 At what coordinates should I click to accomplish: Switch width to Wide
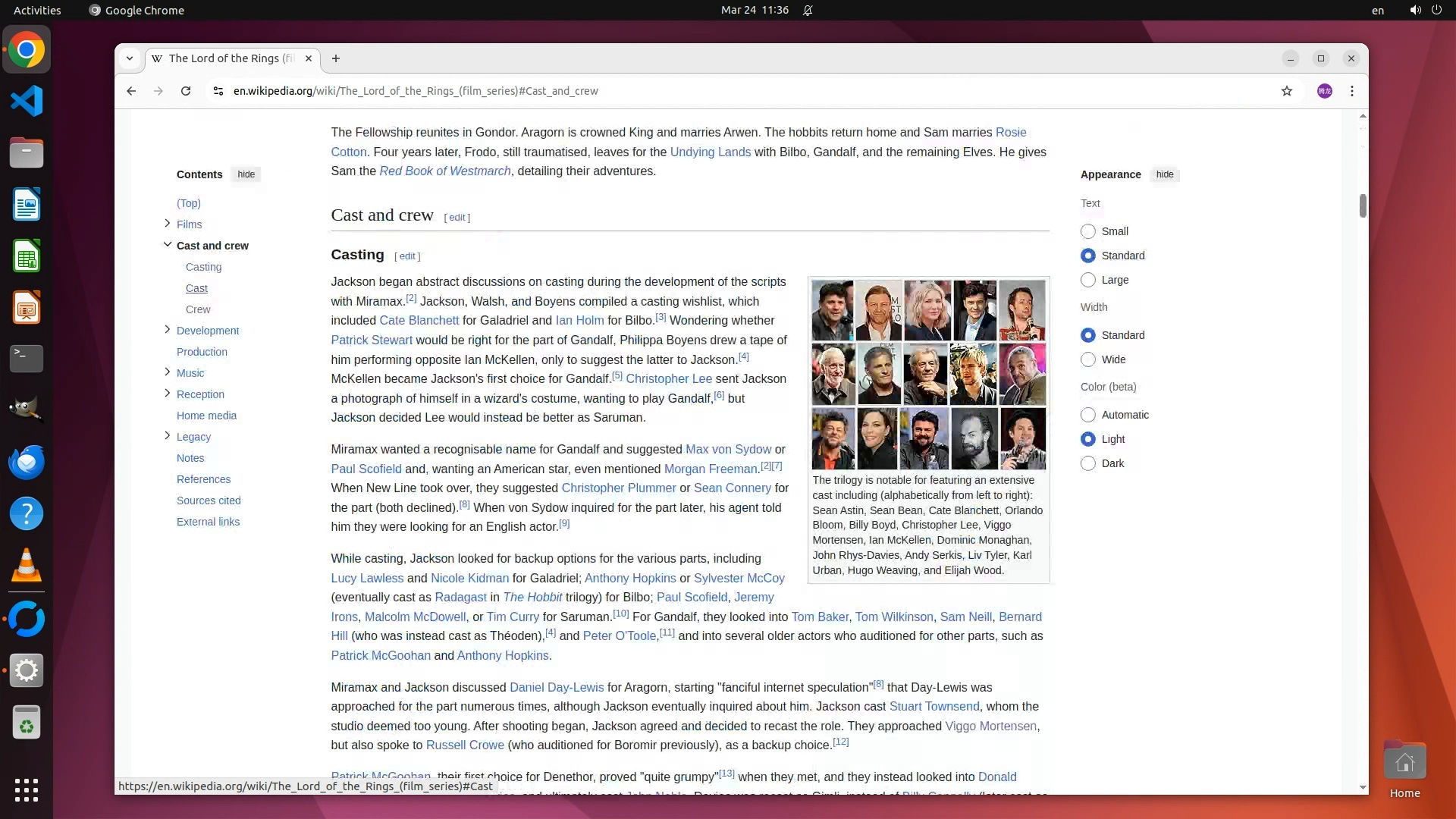tap(1087, 359)
